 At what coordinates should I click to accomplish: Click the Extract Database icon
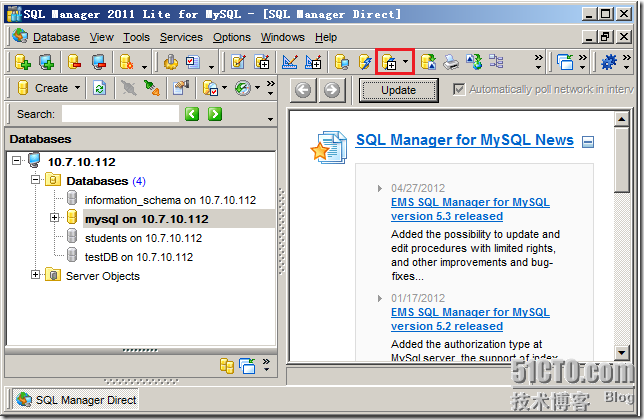[428, 62]
